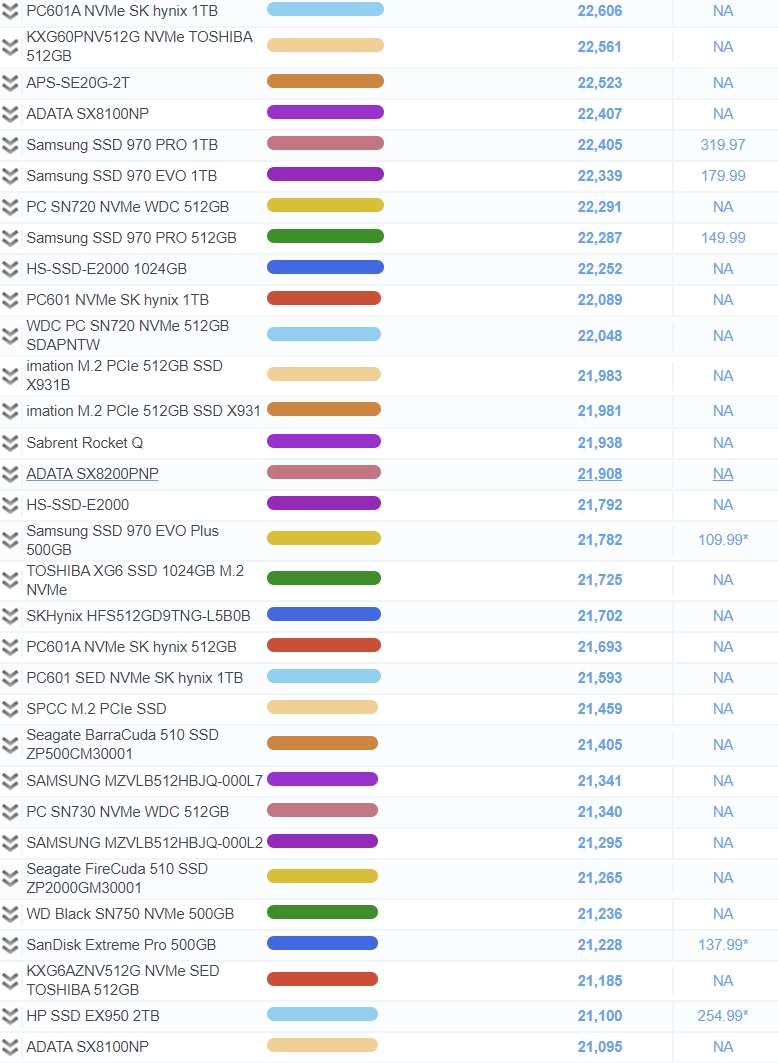Image resolution: width=778 pixels, height=1063 pixels.
Task: Expand the APS-SE20G-2T row chevron
Action: tap(9, 83)
